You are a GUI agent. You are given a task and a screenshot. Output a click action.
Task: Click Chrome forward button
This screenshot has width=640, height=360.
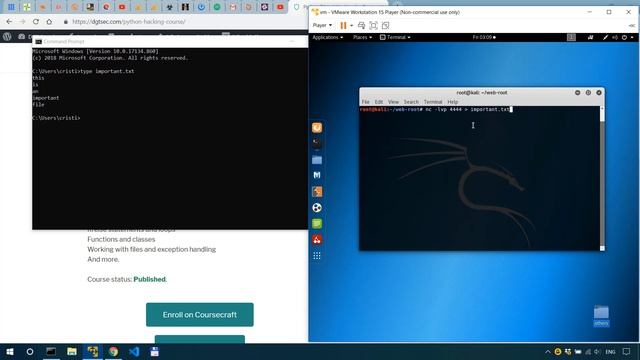point(22,22)
